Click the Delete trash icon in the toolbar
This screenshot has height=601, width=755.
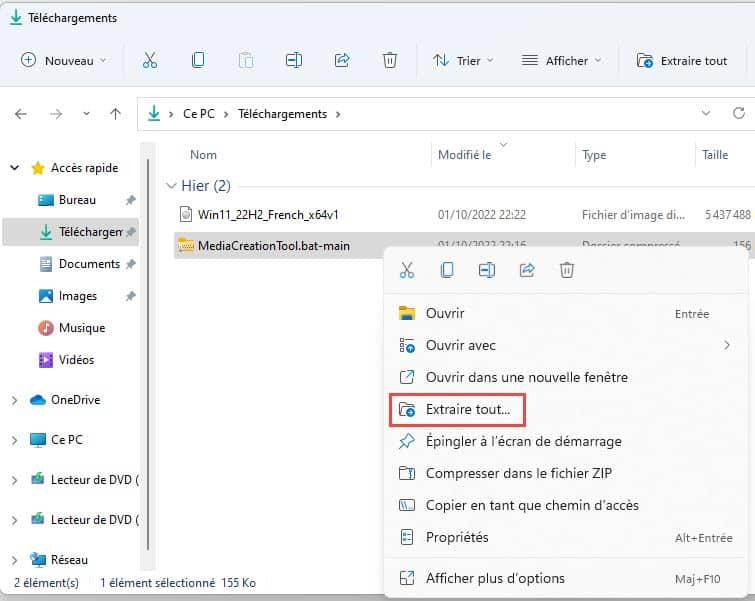(x=390, y=60)
